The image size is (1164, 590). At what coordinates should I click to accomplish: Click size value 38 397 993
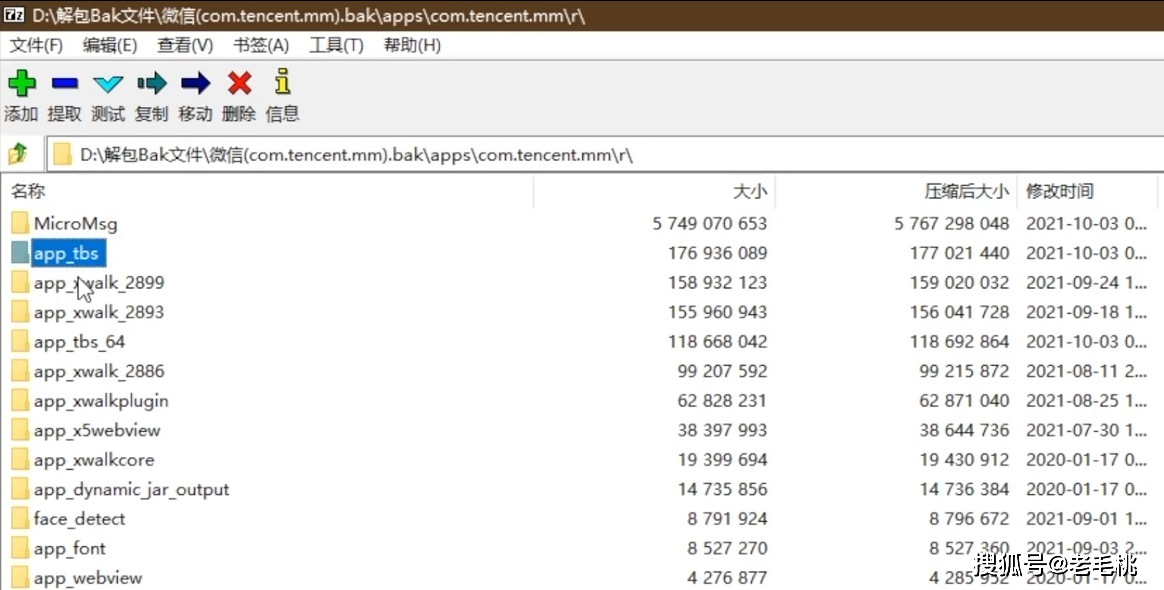pyautogui.click(x=722, y=430)
